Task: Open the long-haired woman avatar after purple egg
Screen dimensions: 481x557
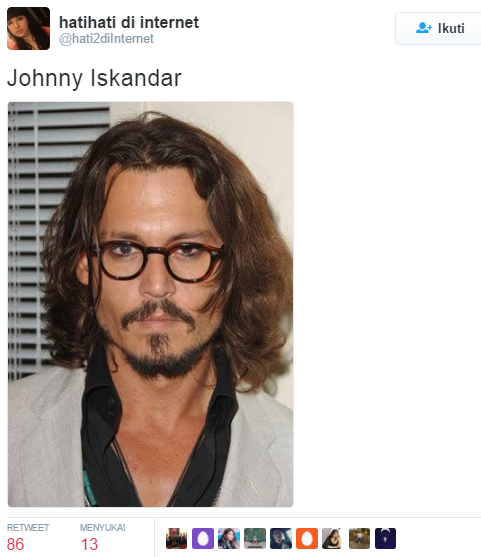Action: coord(229,539)
